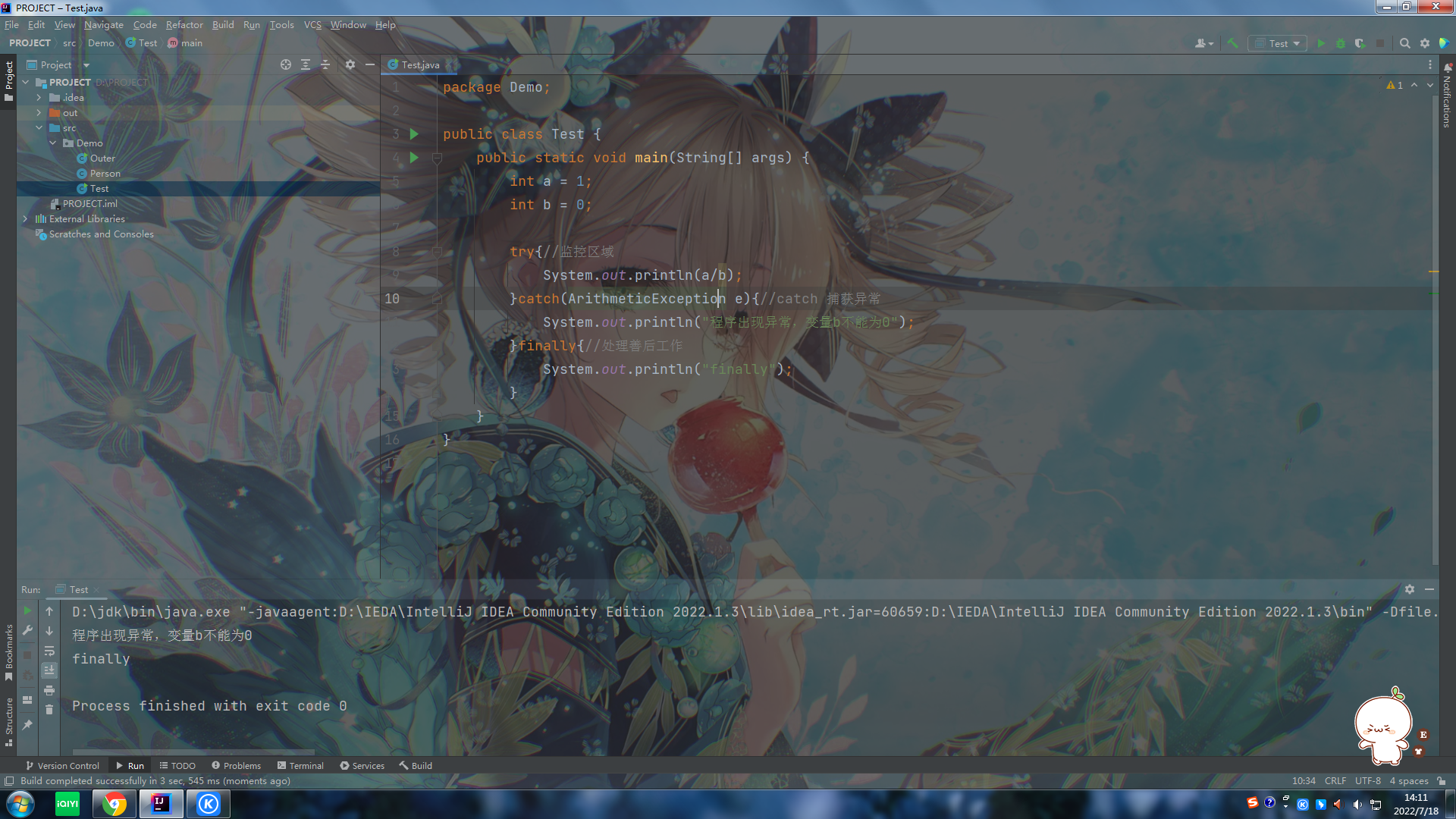Open Test run configuration dropdown

click(1278, 43)
